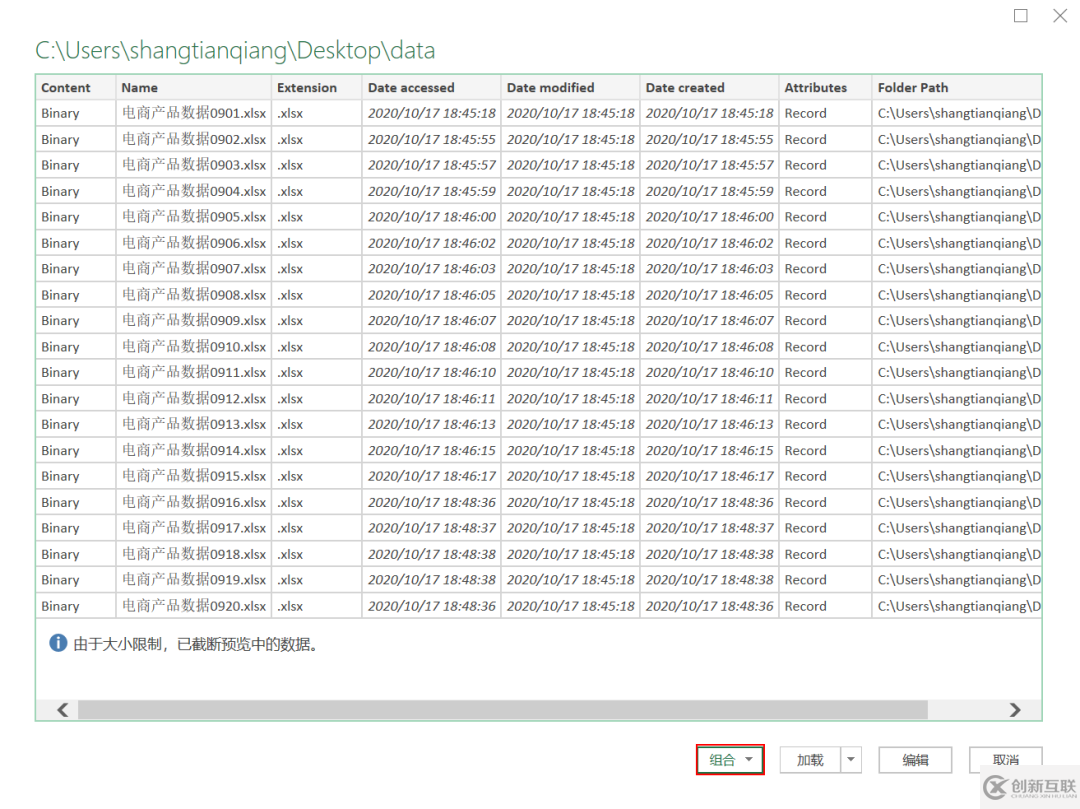1080x809 pixels.
Task: Click the left arrow of horizontal scrollbar
Action: [x=63, y=709]
